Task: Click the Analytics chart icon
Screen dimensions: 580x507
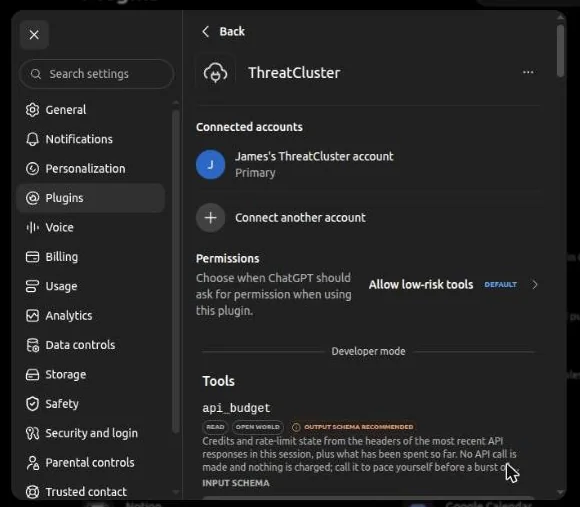Action: coord(33,315)
